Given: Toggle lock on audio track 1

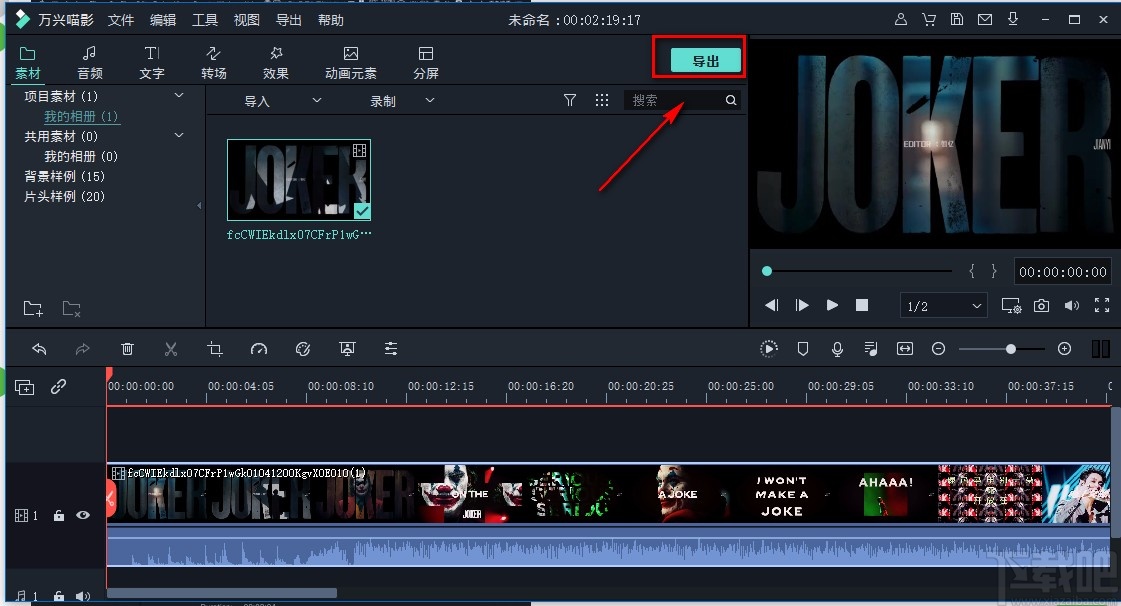Looking at the screenshot, I should [x=59, y=596].
